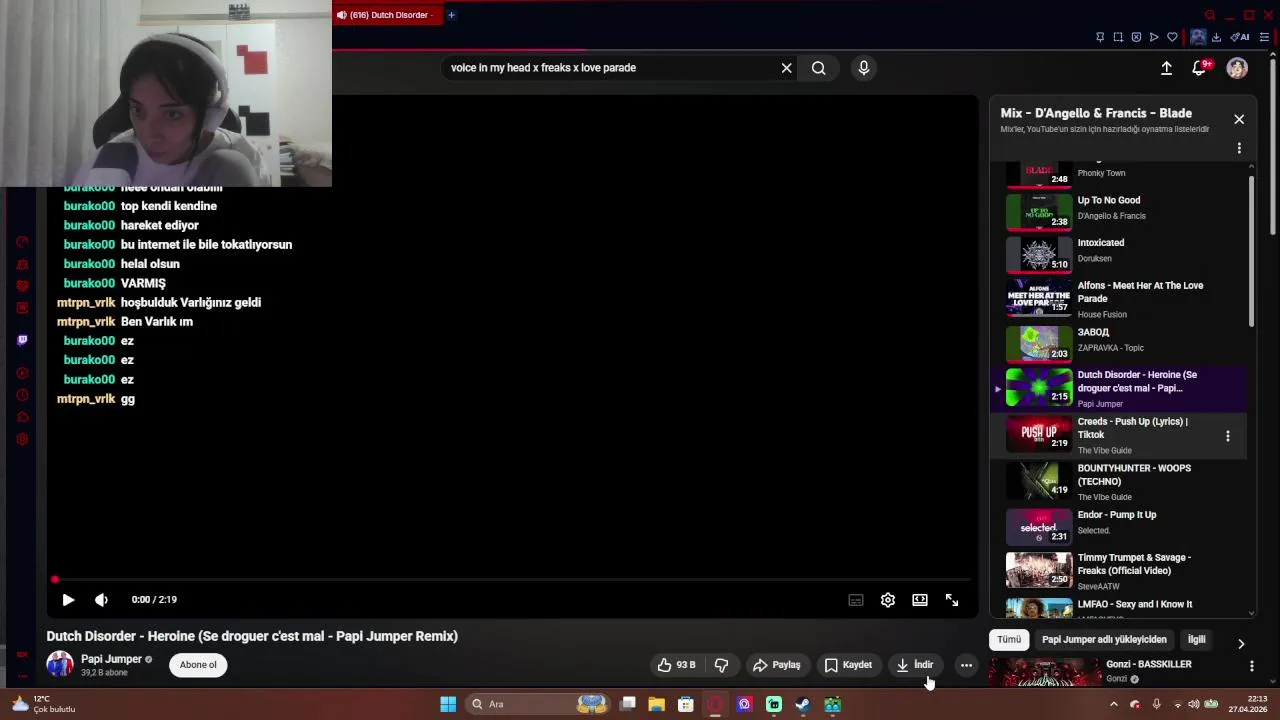Take a snapshot with the browser capture icon
The height and width of the screenshot is (720, 1280).
click(1118, 37)
